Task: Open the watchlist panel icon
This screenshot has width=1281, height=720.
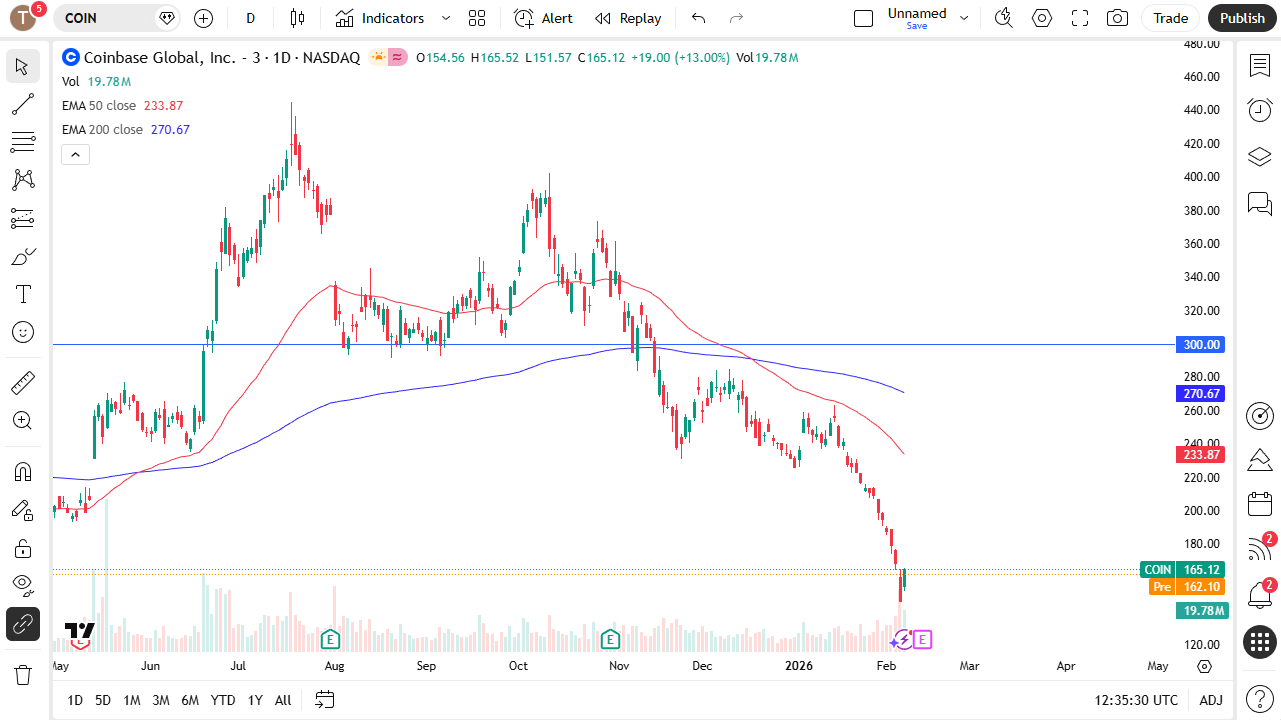Action: click(x=1260, y=66)
